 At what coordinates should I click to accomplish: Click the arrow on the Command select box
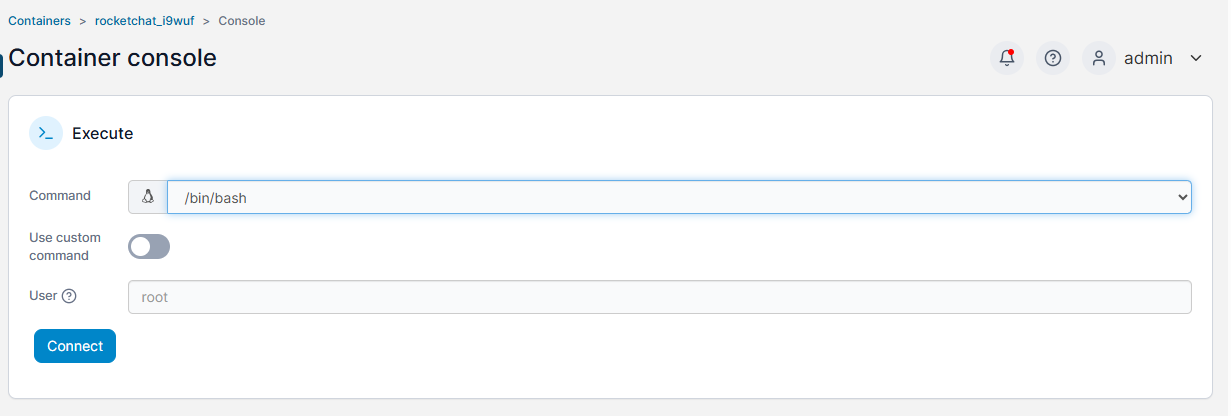[1182, 197]
